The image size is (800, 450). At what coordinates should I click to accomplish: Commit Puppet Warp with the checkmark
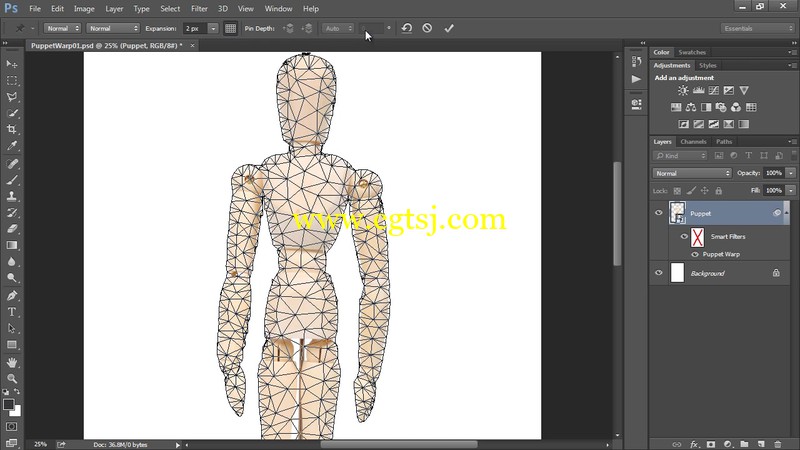pos(449,29)
